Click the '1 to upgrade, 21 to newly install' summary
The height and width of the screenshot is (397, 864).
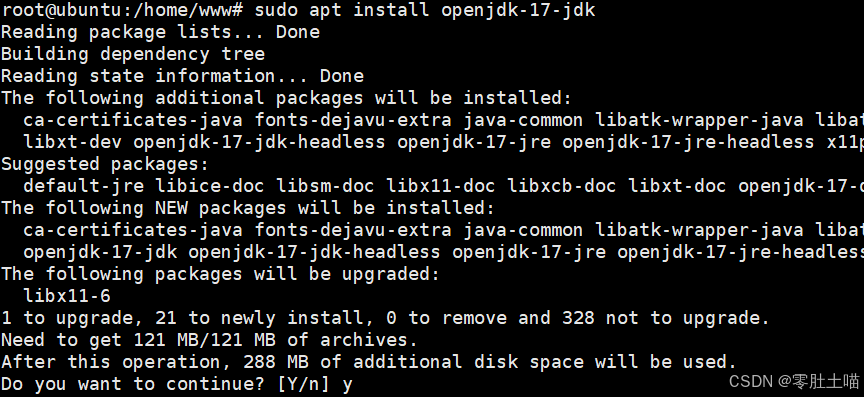click(x=385, y=319)
